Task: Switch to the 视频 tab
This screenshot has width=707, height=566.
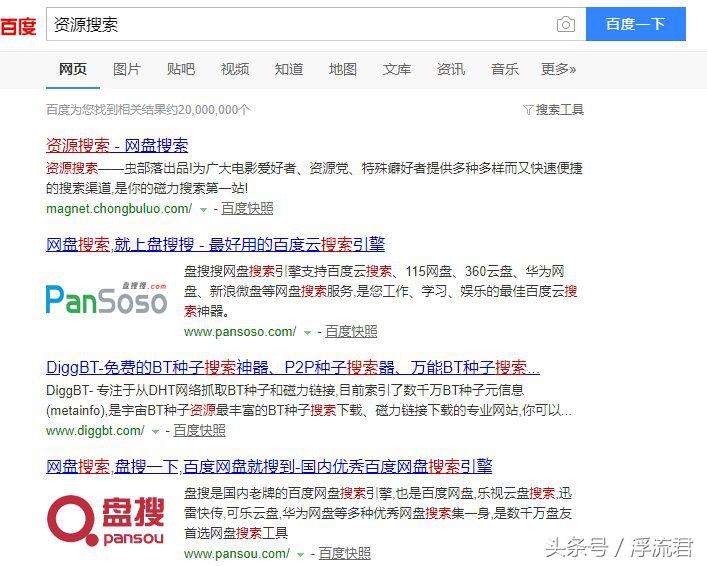Action: click(x=235, y=69)
